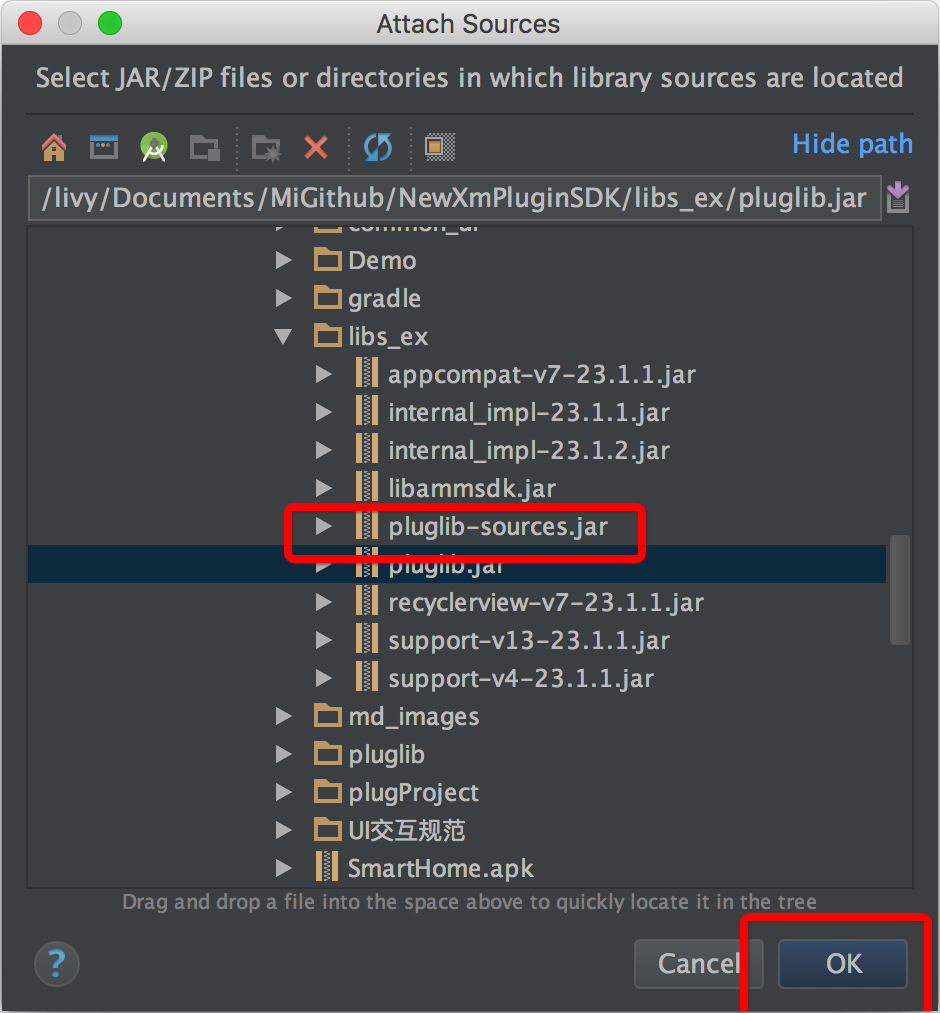Open recent path history dropdown
Image resolution: width=940 pixels, height=1013 pixels.
[897, 197]
